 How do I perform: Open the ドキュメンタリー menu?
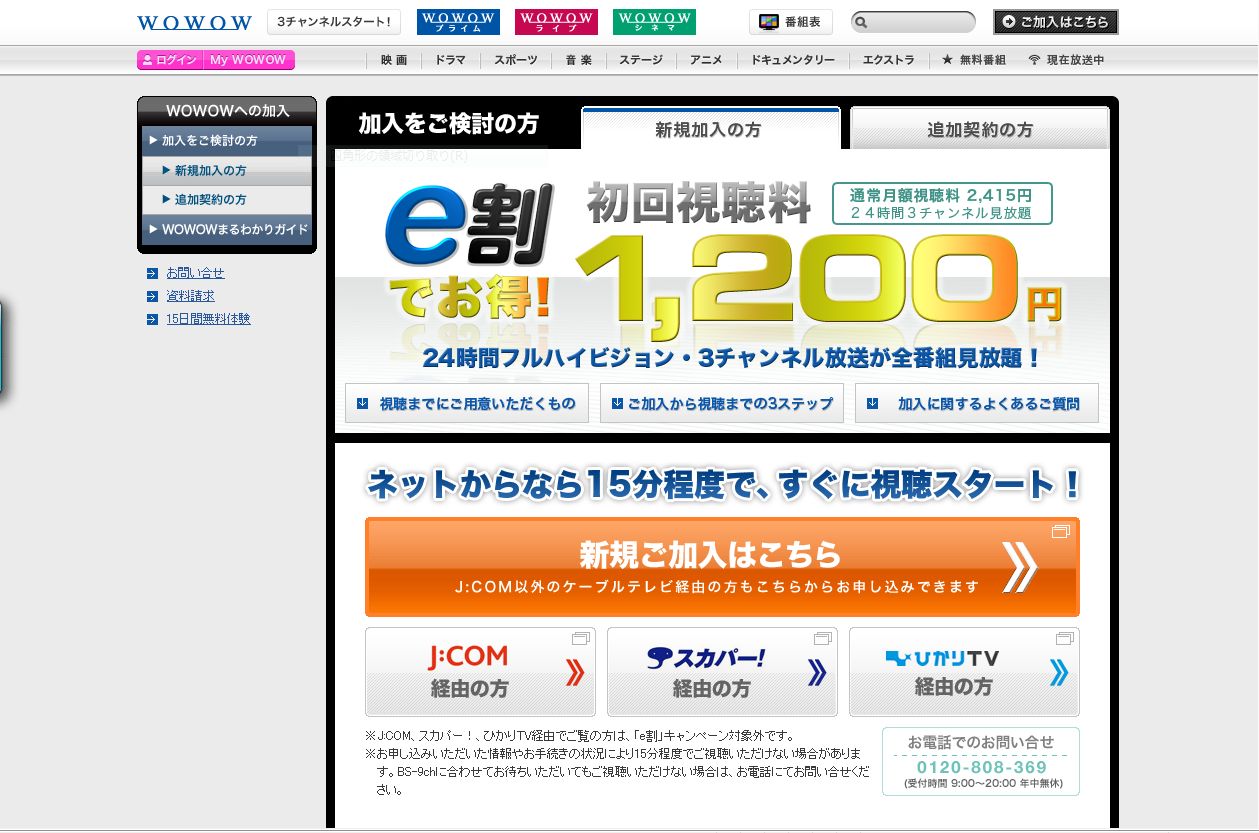tap(793, 60)
